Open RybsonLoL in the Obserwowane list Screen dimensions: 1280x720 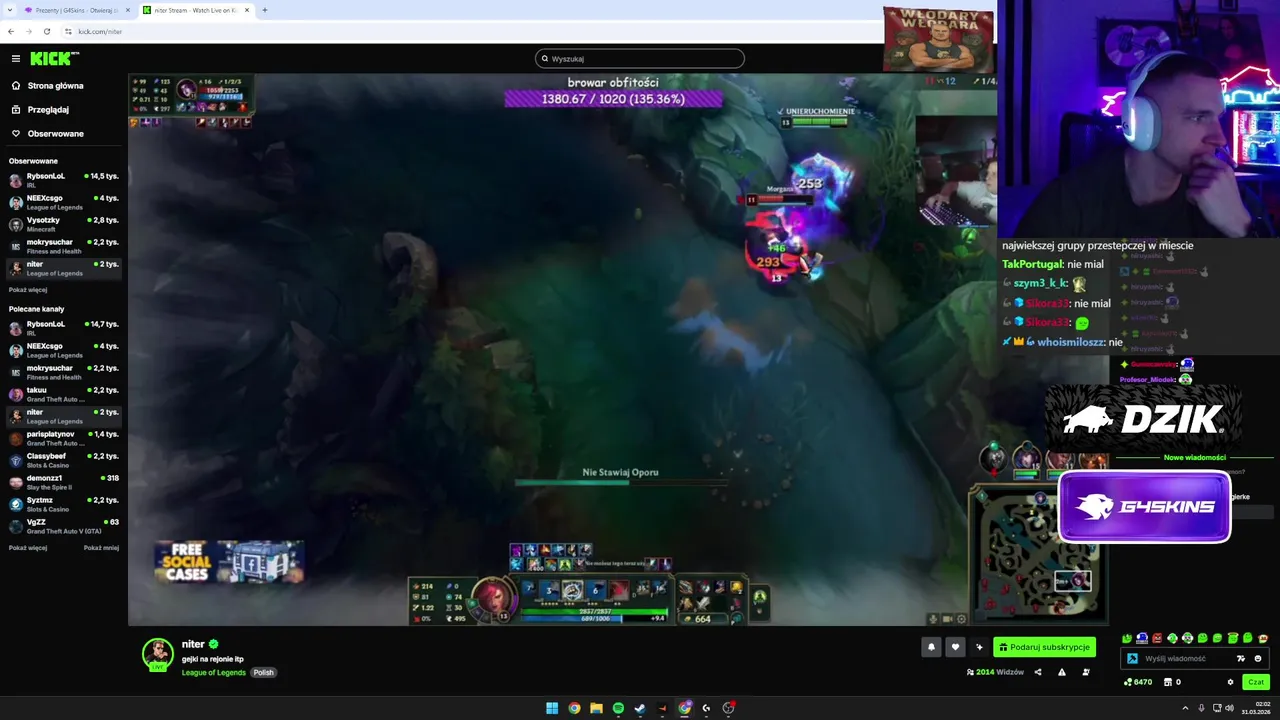[x=64, y=180]
